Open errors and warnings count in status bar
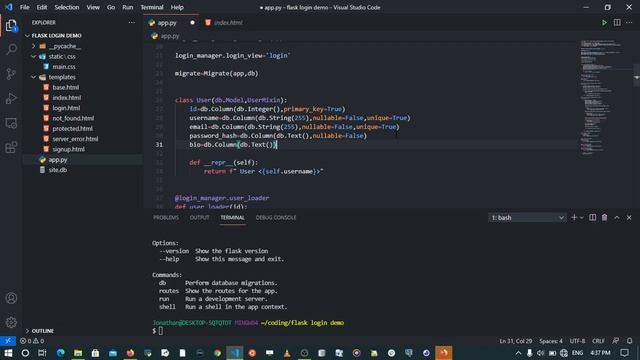This screenshot has height=360, width=640. pos(32,341)
